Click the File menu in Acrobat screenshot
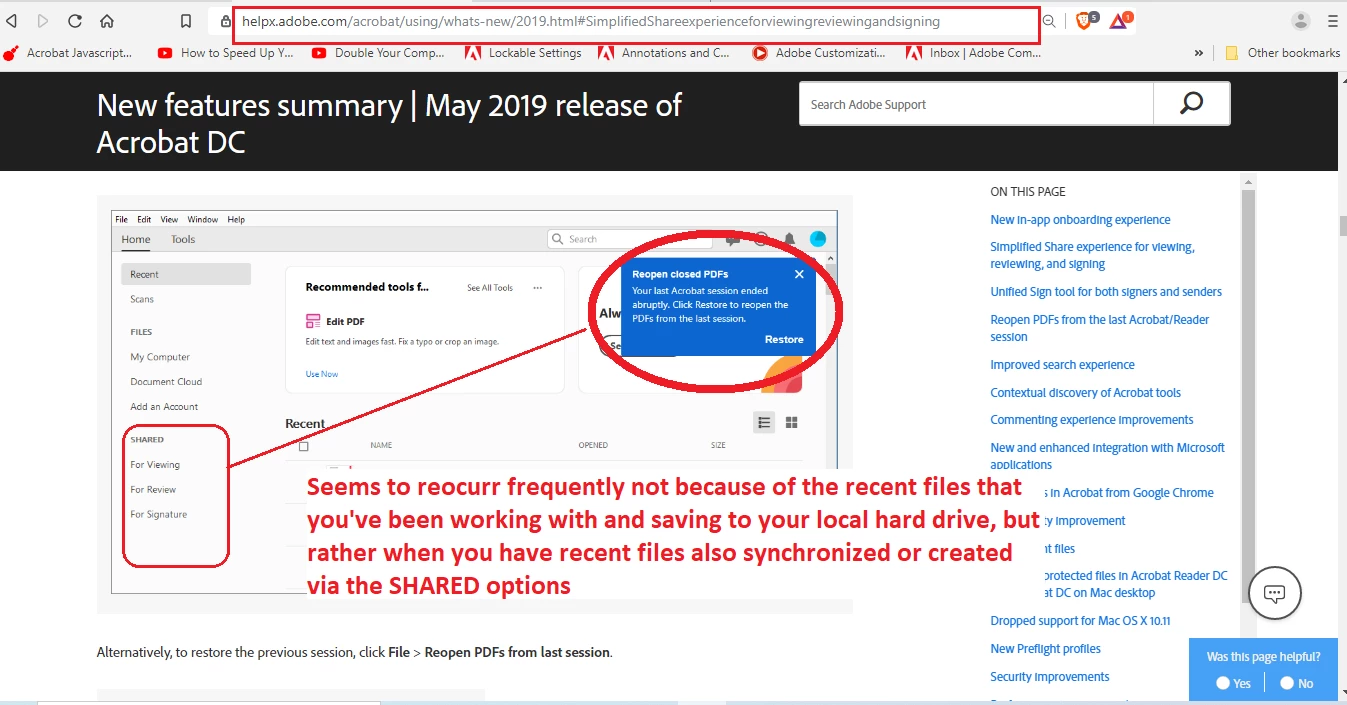This screenshot has width=1347, height=705. click(121, 219)
